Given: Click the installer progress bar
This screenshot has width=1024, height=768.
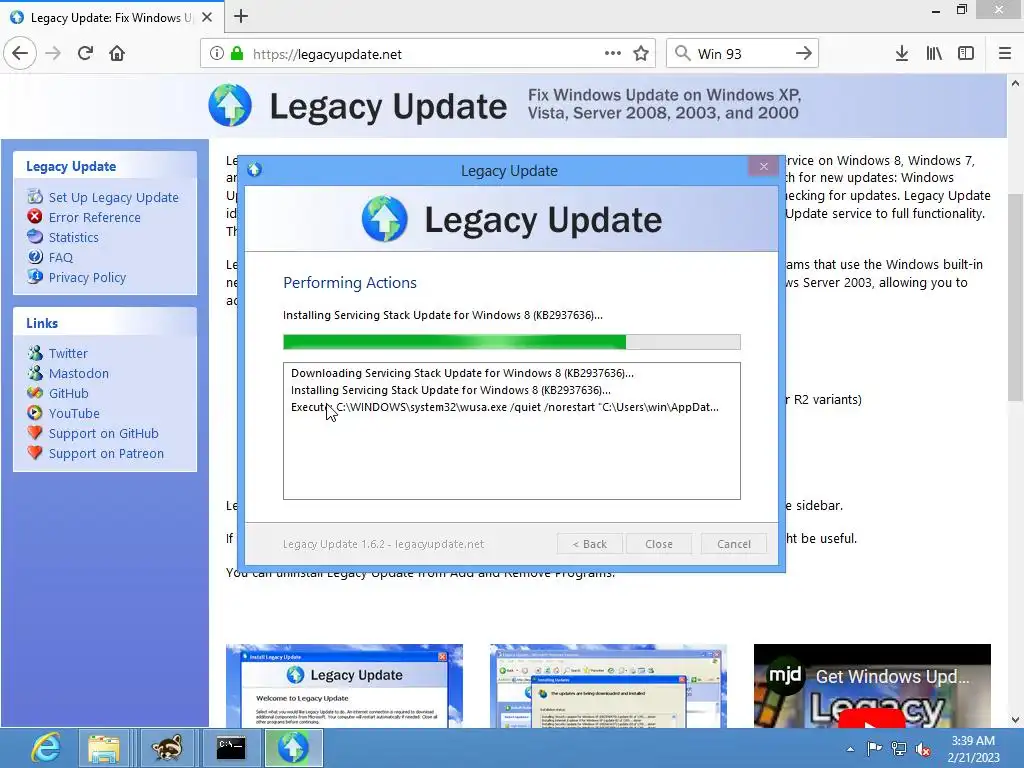Looking at the screenshot, I should coord(511,342).
